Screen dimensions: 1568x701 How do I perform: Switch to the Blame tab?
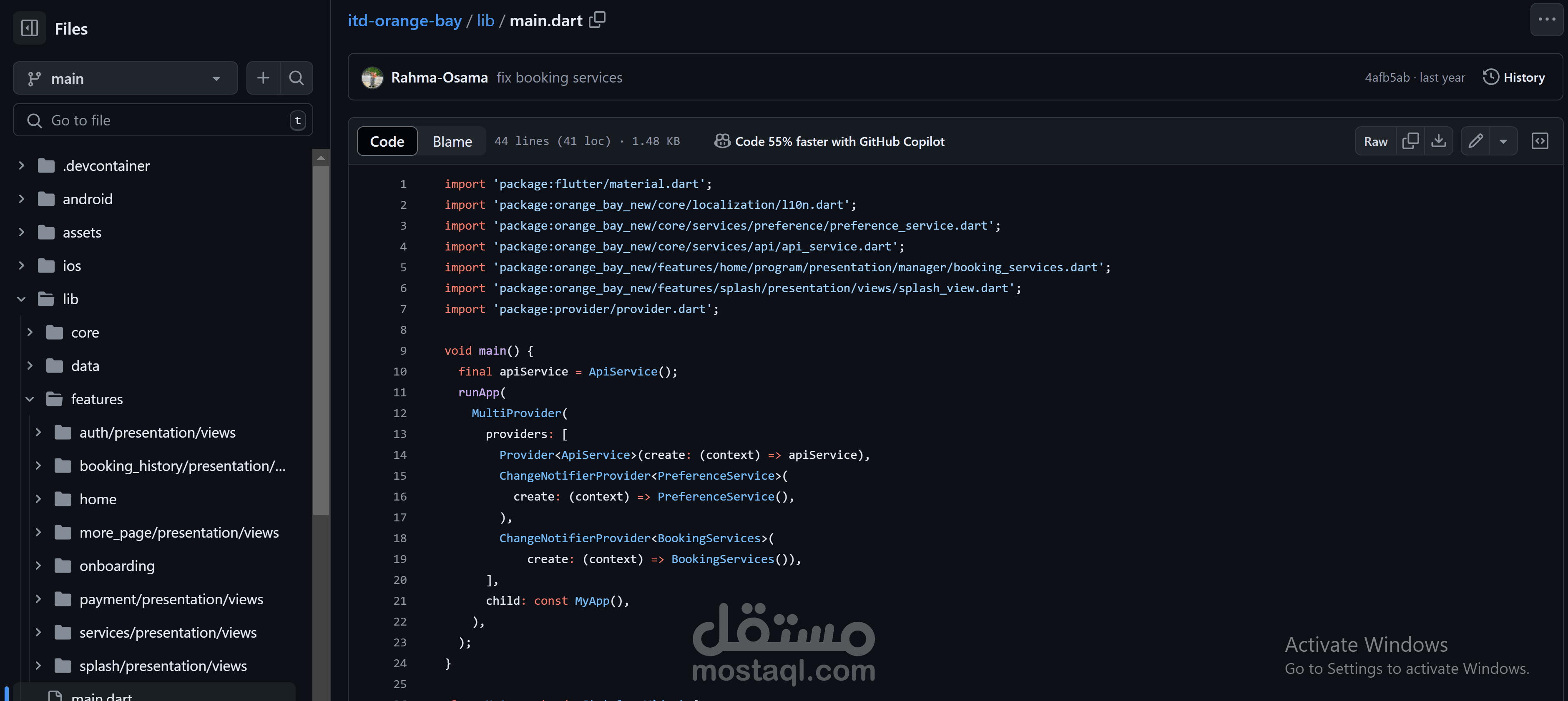coord(452,141)
